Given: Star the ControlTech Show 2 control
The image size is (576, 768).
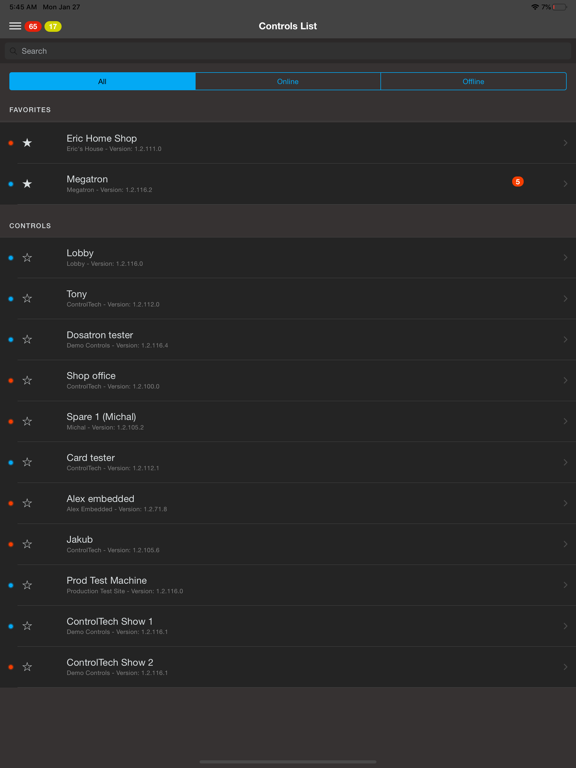Looking at the screenshot, I should pos(27,667).
